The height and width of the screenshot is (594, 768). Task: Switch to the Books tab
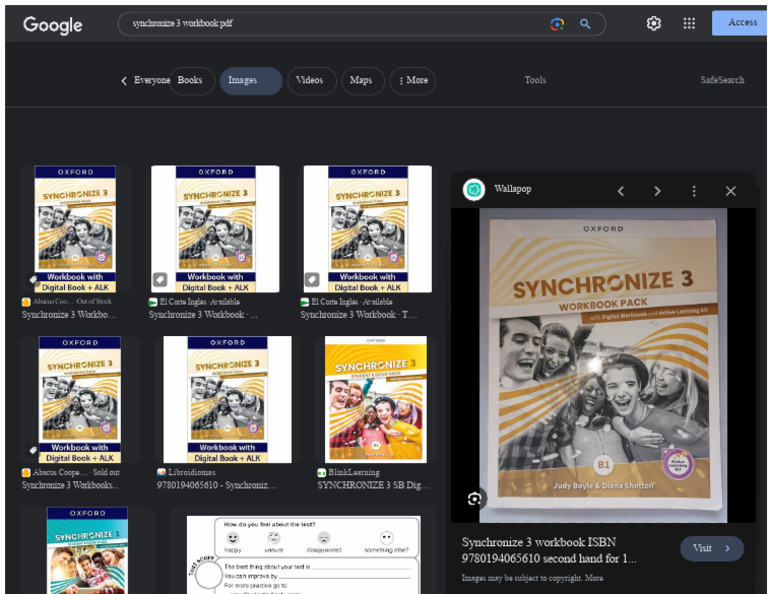[190, 80]
